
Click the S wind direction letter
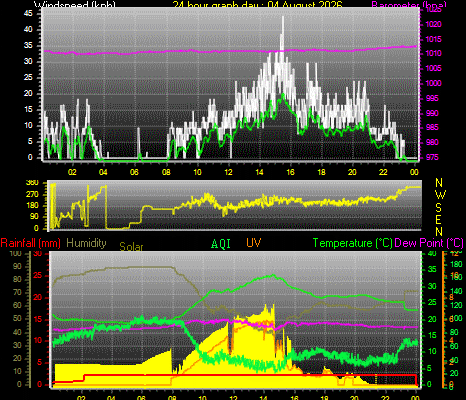click(x=438, y=207)
